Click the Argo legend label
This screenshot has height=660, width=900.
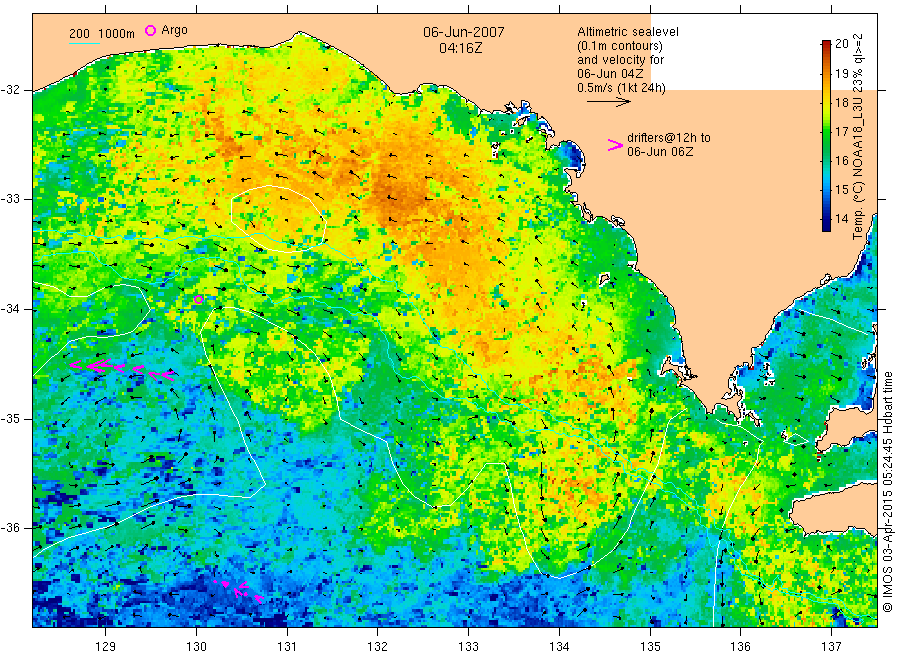pos(174,30)
